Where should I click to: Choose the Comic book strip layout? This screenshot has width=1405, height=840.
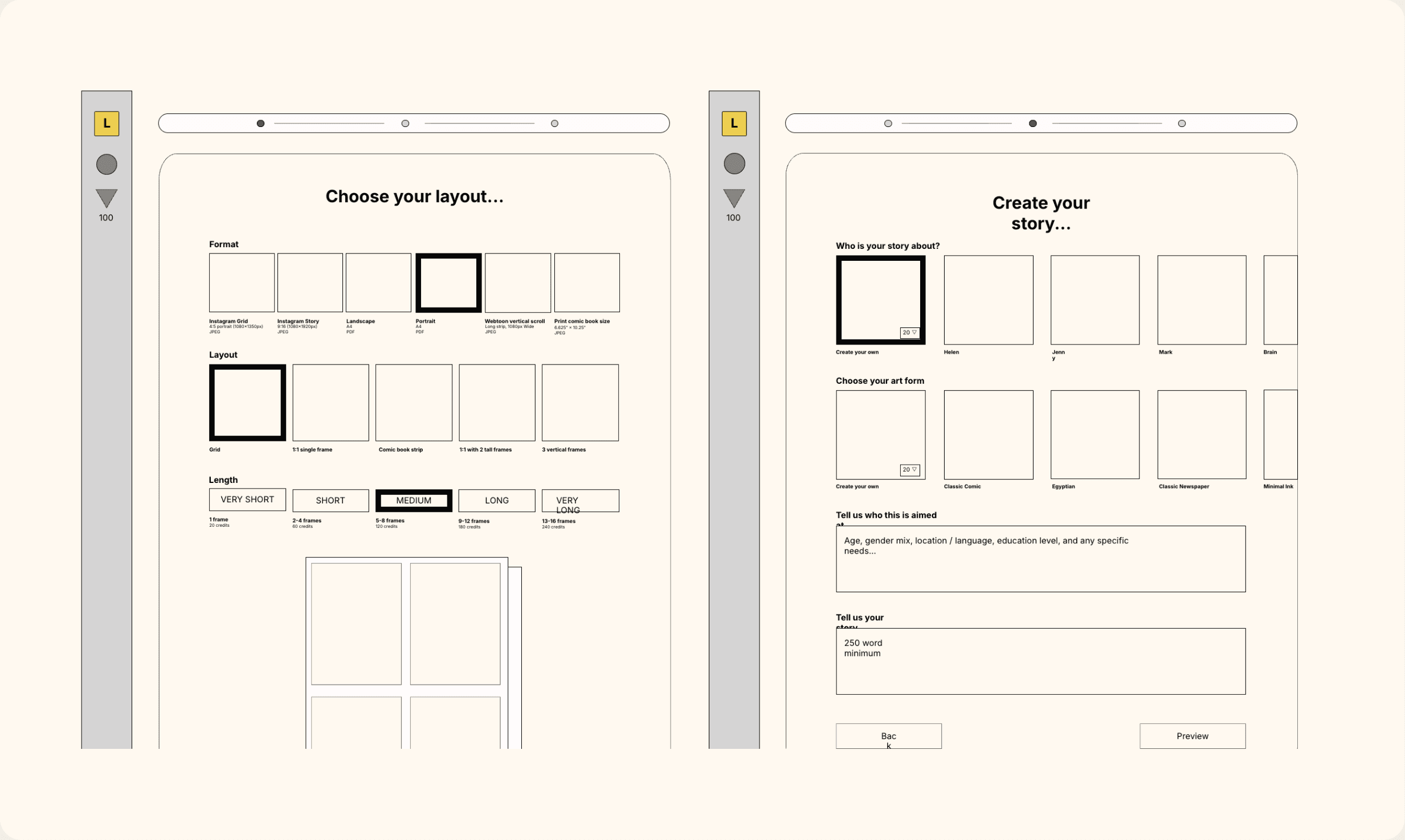414,403
